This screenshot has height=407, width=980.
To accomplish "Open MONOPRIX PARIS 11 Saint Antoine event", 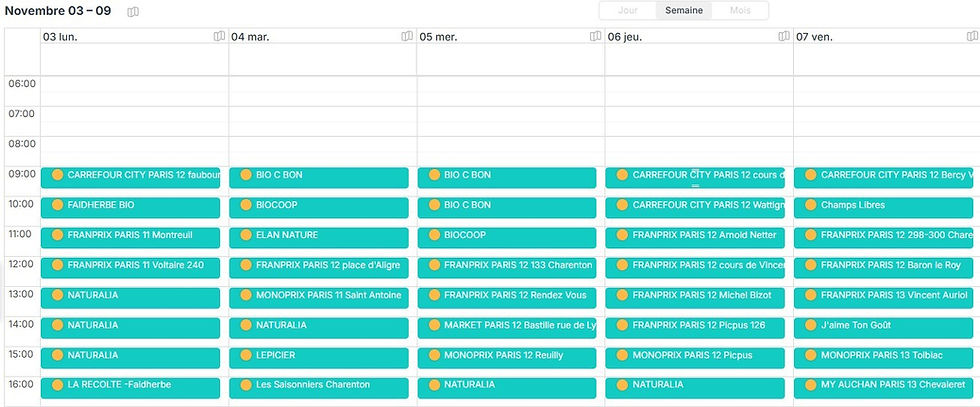I will click(x=319, y=298).
